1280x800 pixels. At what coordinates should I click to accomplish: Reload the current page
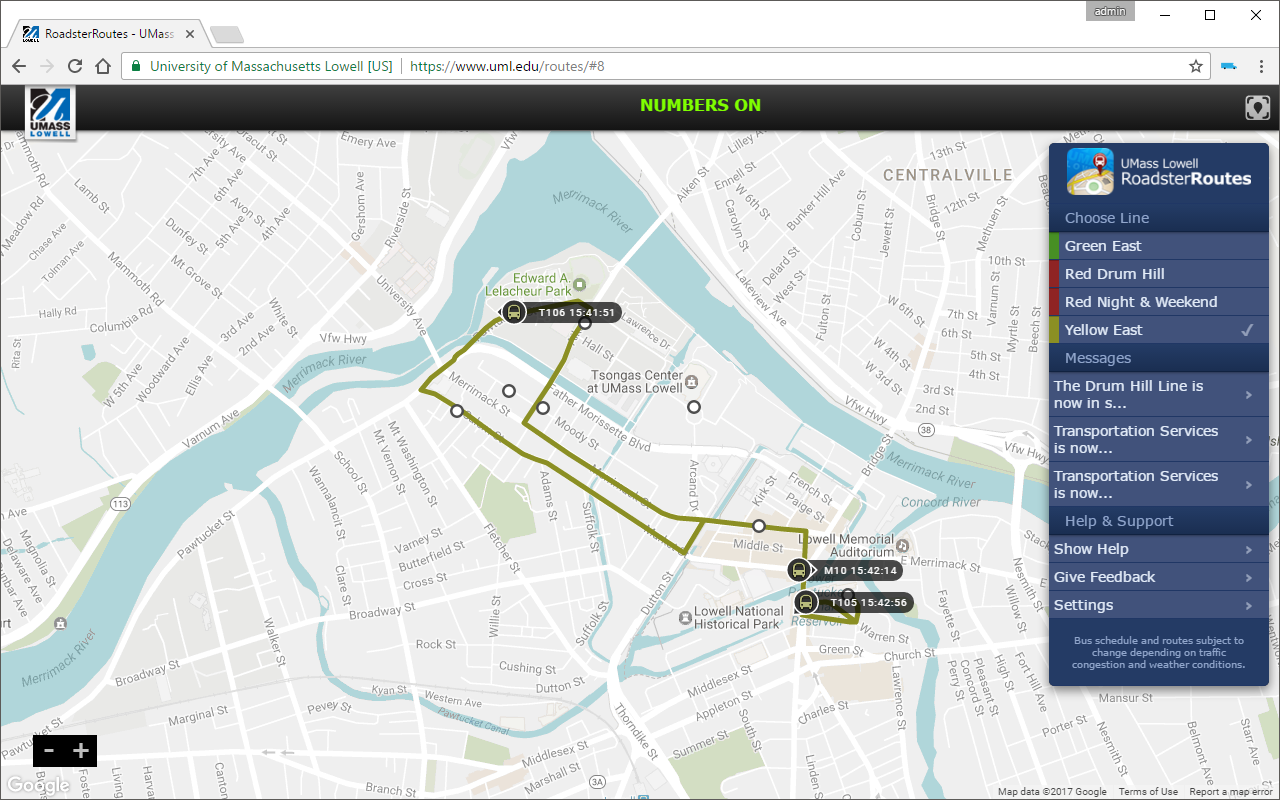75,66
